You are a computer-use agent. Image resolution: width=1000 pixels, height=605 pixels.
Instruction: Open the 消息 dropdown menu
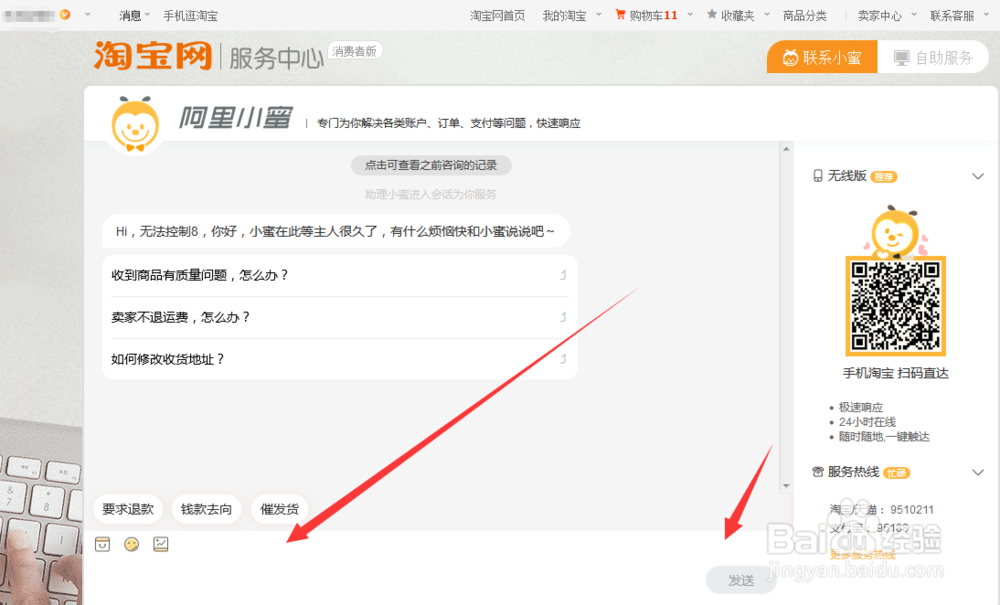135,15
